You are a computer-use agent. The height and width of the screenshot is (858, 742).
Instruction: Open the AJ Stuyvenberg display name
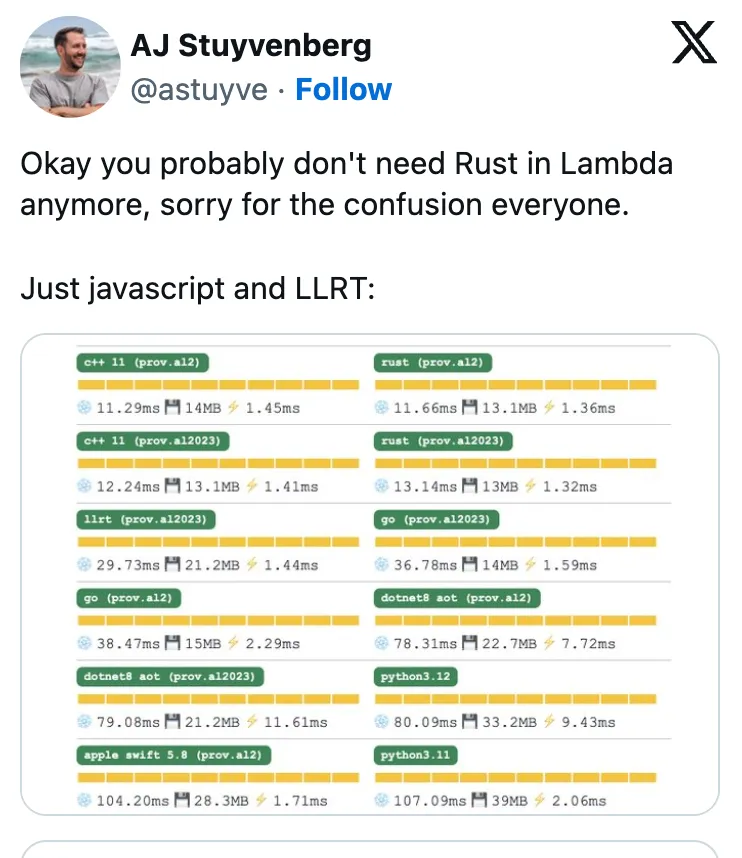(251, 45)
